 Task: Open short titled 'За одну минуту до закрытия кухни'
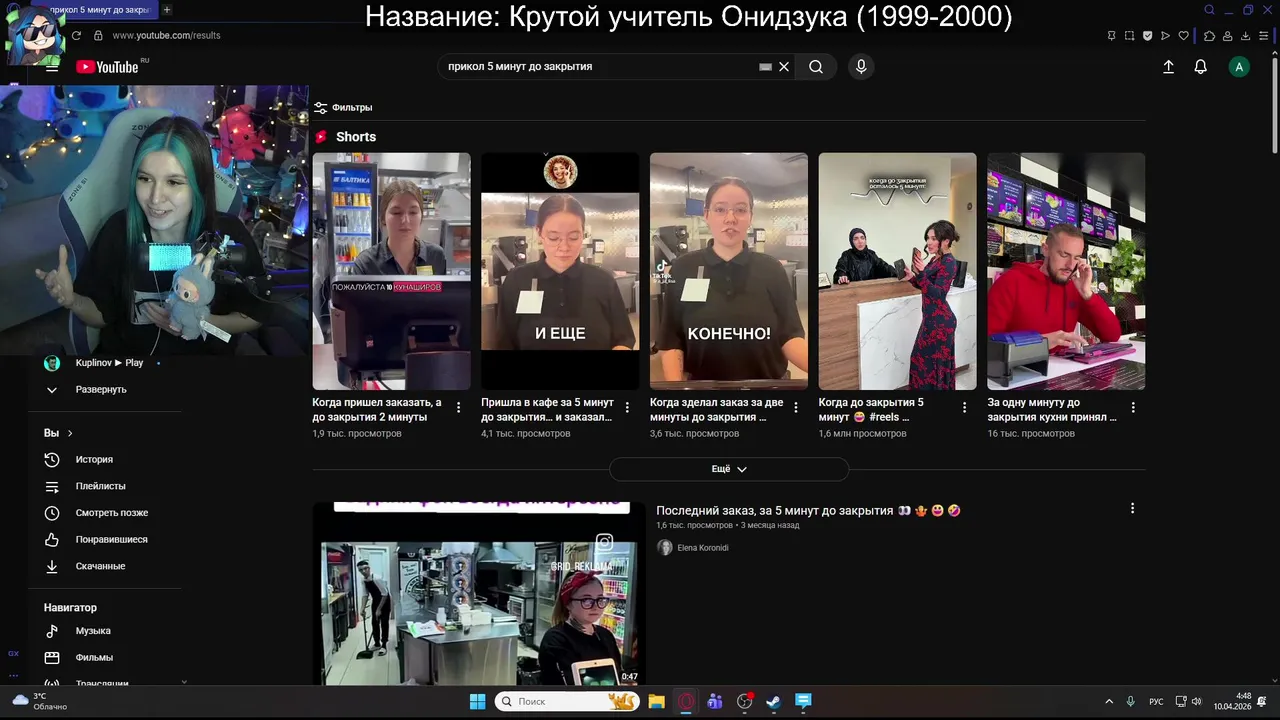point(1052,409)
